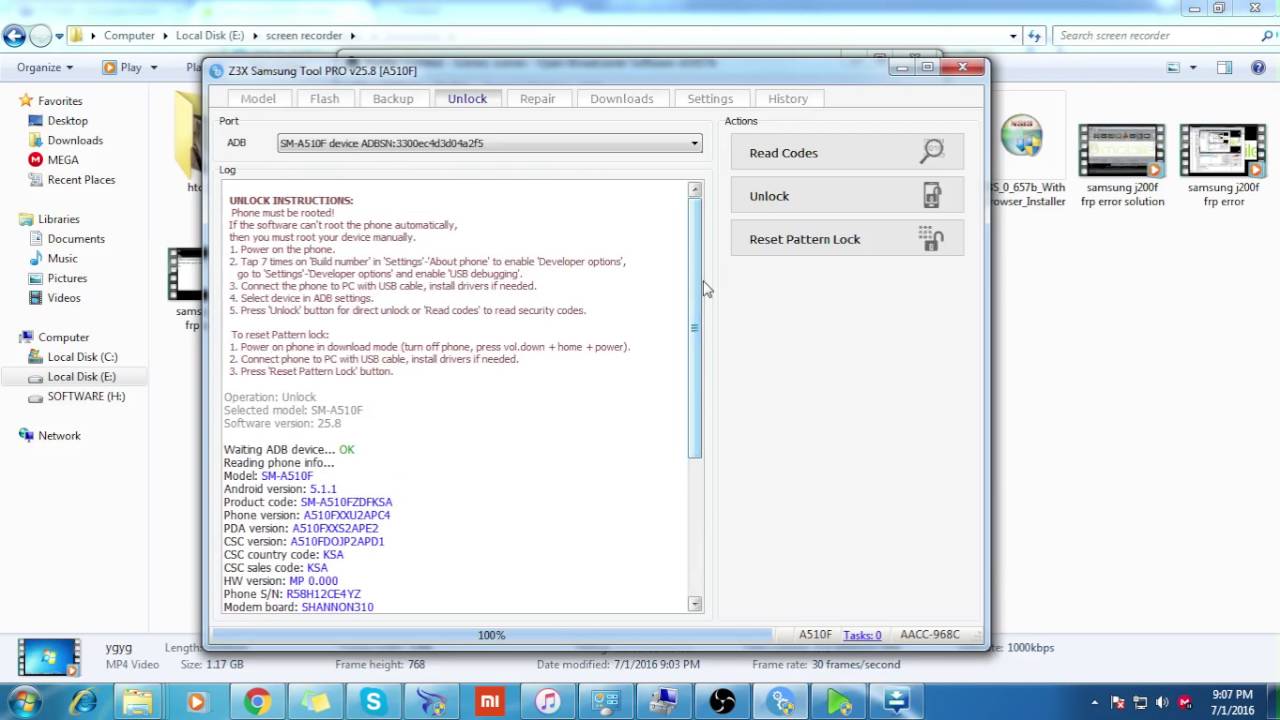Click the Reset Pattern Lock button
The height and width of the screenshot is (720, 1280).
pos(847,239)
